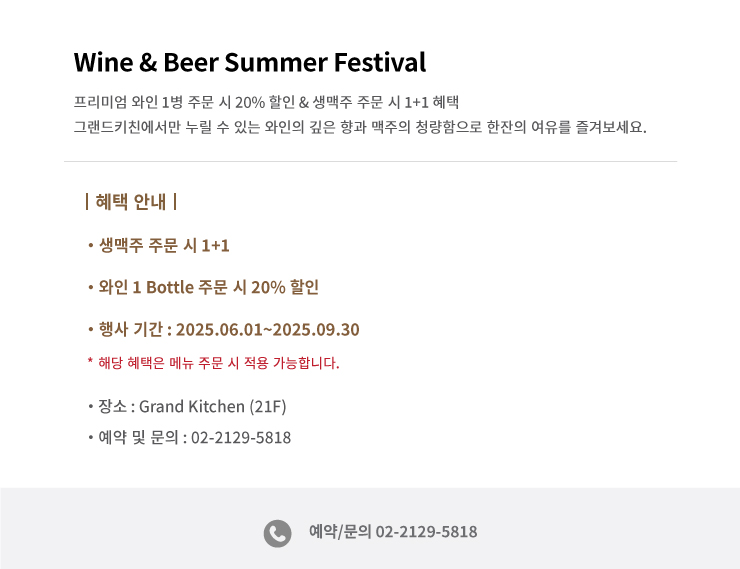Click the 장소 : Grand Kitchen (21F) line
740x569 pixels.
[x=187, y=406]
